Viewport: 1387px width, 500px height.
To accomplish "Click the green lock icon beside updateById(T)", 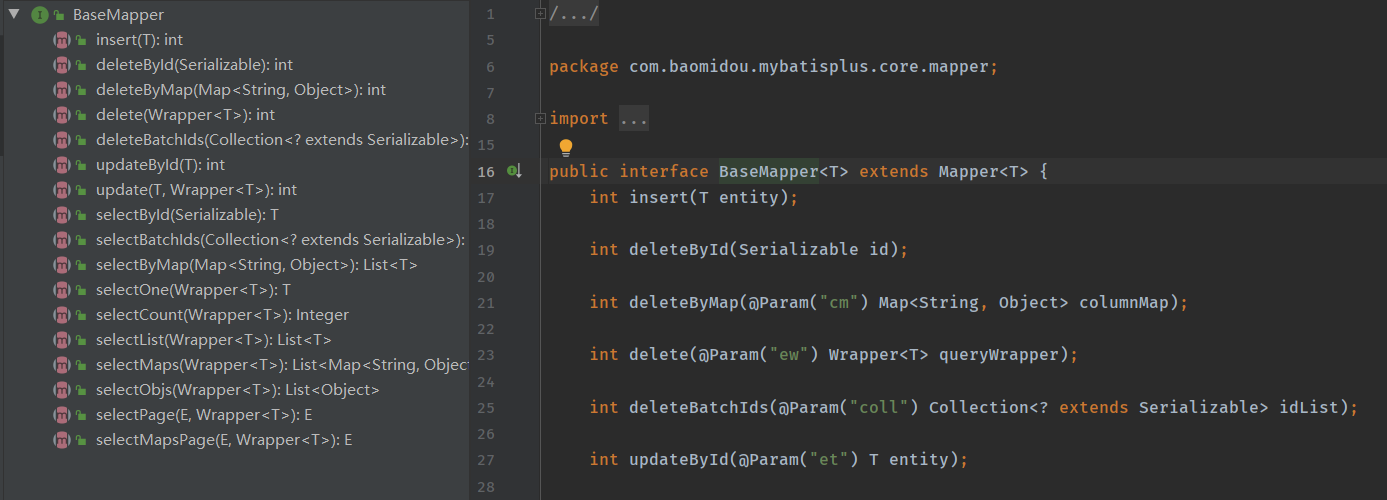I will pos(80,165).
